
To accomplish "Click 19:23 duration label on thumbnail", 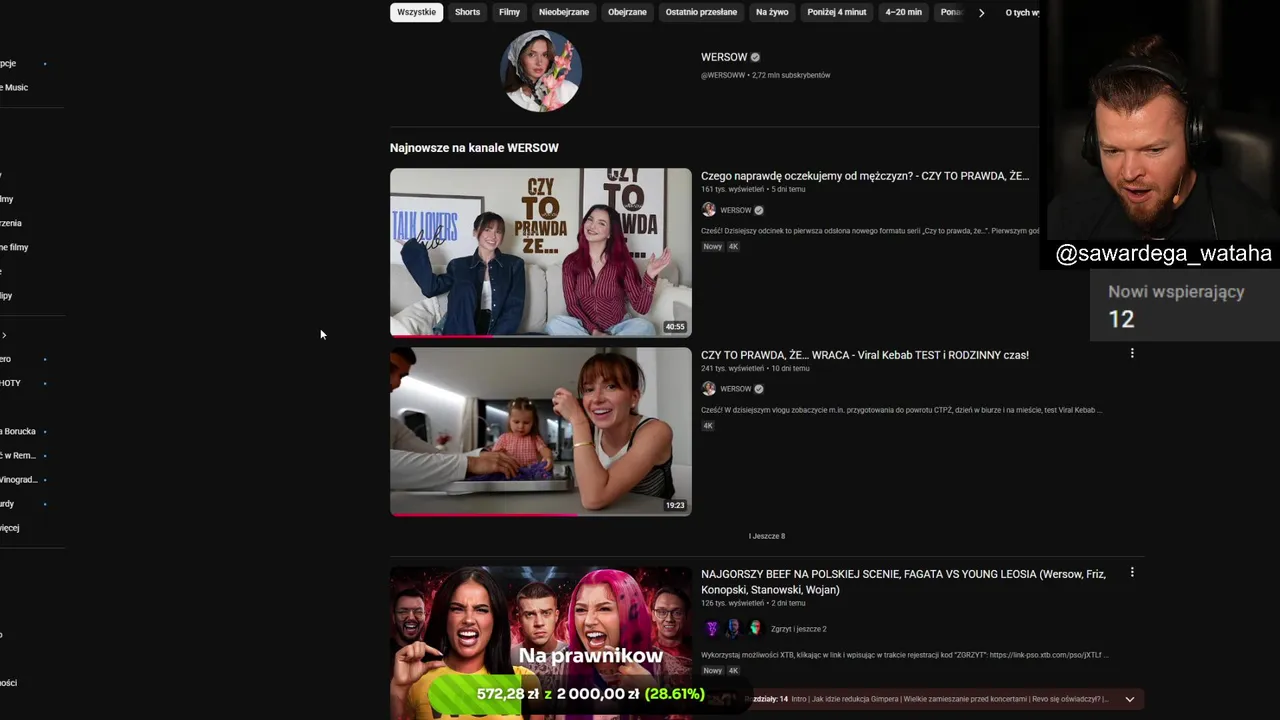I will tap(675, 506).
